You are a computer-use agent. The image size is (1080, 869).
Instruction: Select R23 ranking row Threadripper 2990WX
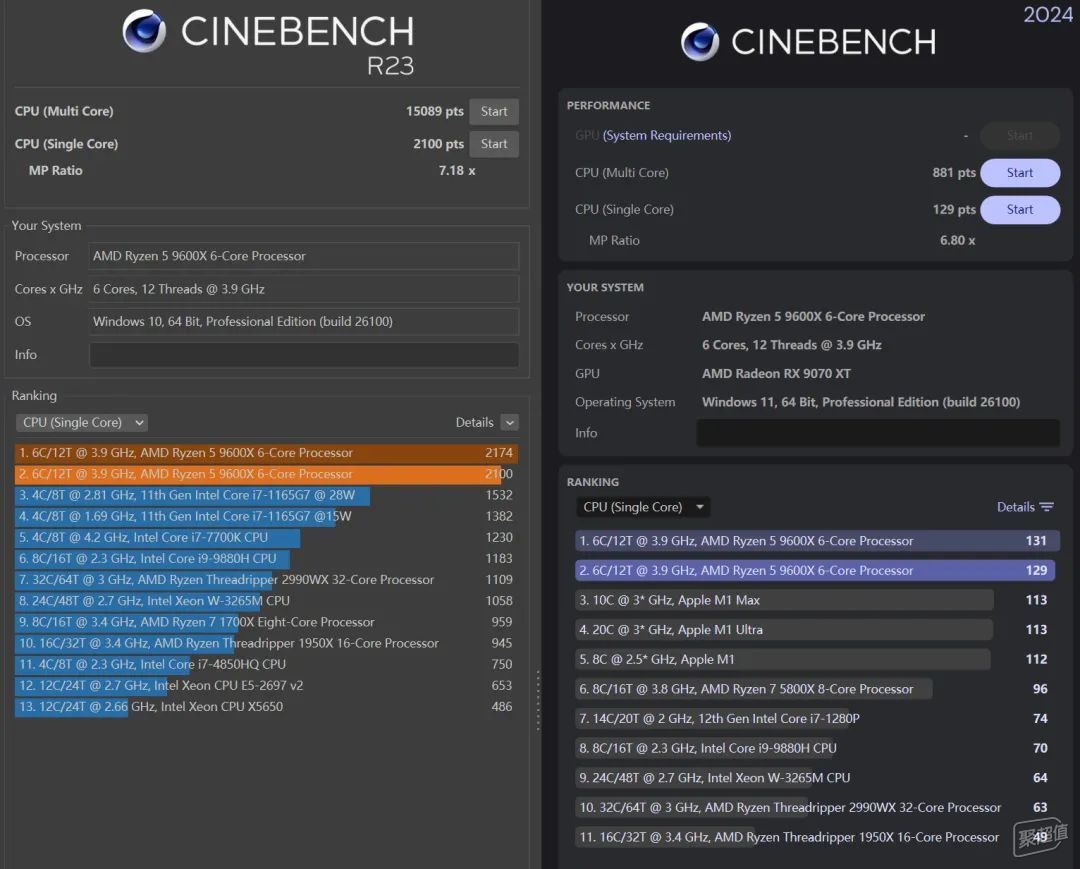266,580
